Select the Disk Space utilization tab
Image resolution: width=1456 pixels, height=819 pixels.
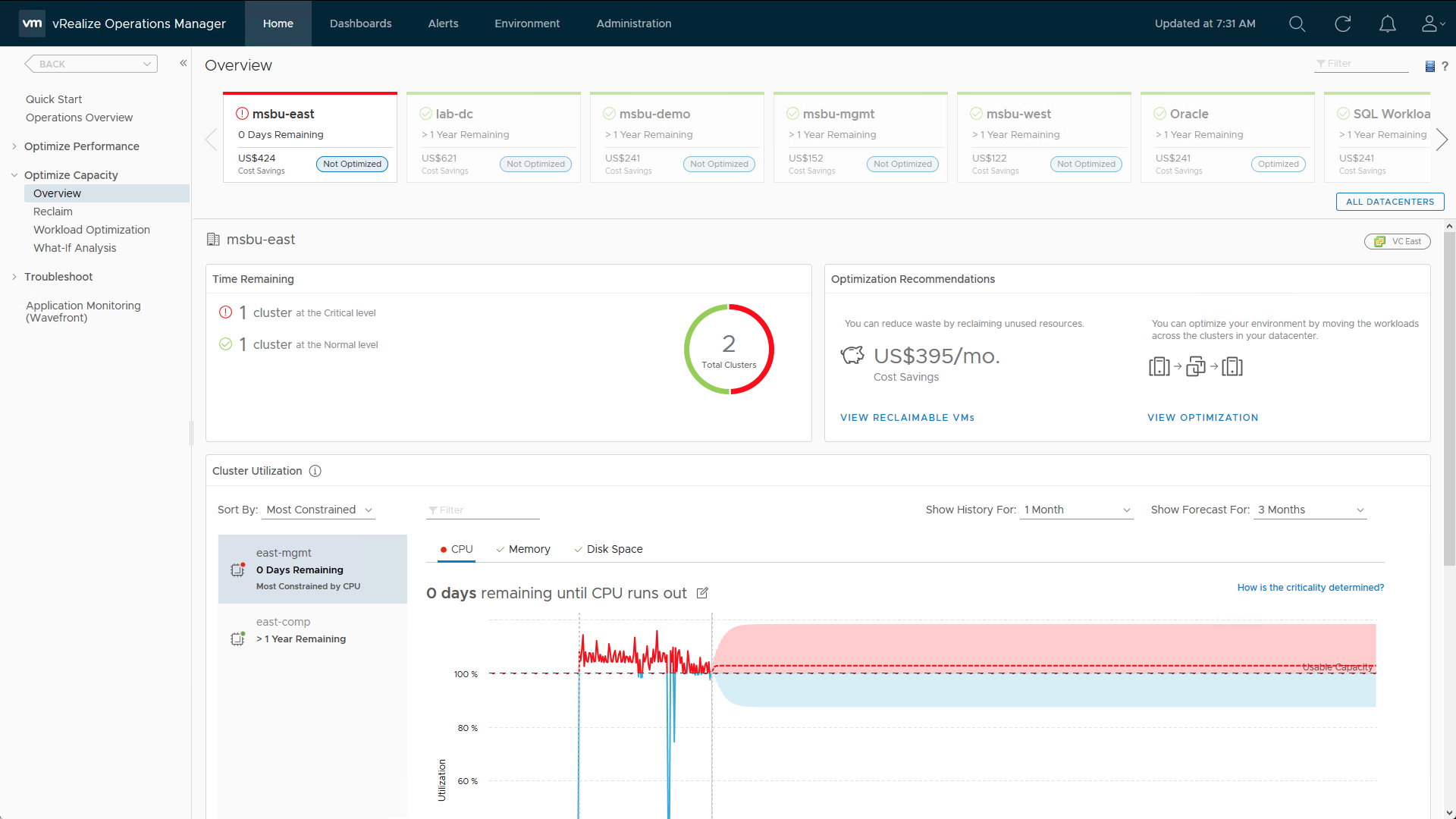pyautogui.click(x=608, y=549)
